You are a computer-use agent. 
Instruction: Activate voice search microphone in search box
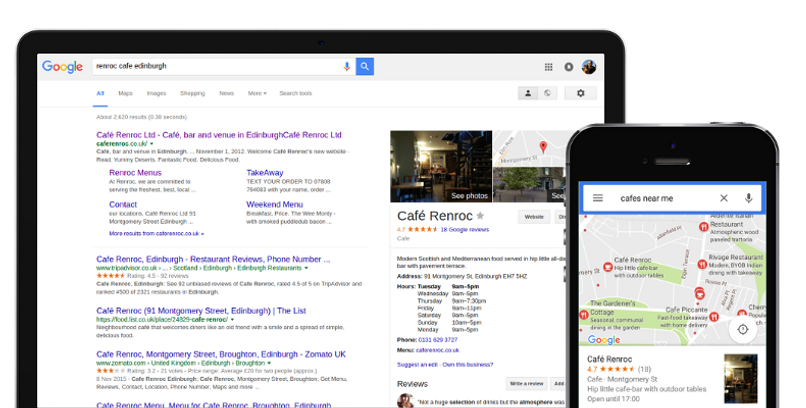pyautogui.click(x=346, y=66)
